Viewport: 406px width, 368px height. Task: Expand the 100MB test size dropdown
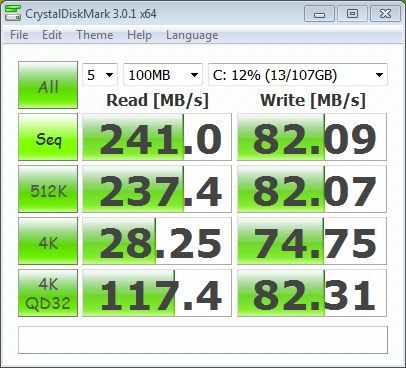pyautogui.click(x=163, y=75)
